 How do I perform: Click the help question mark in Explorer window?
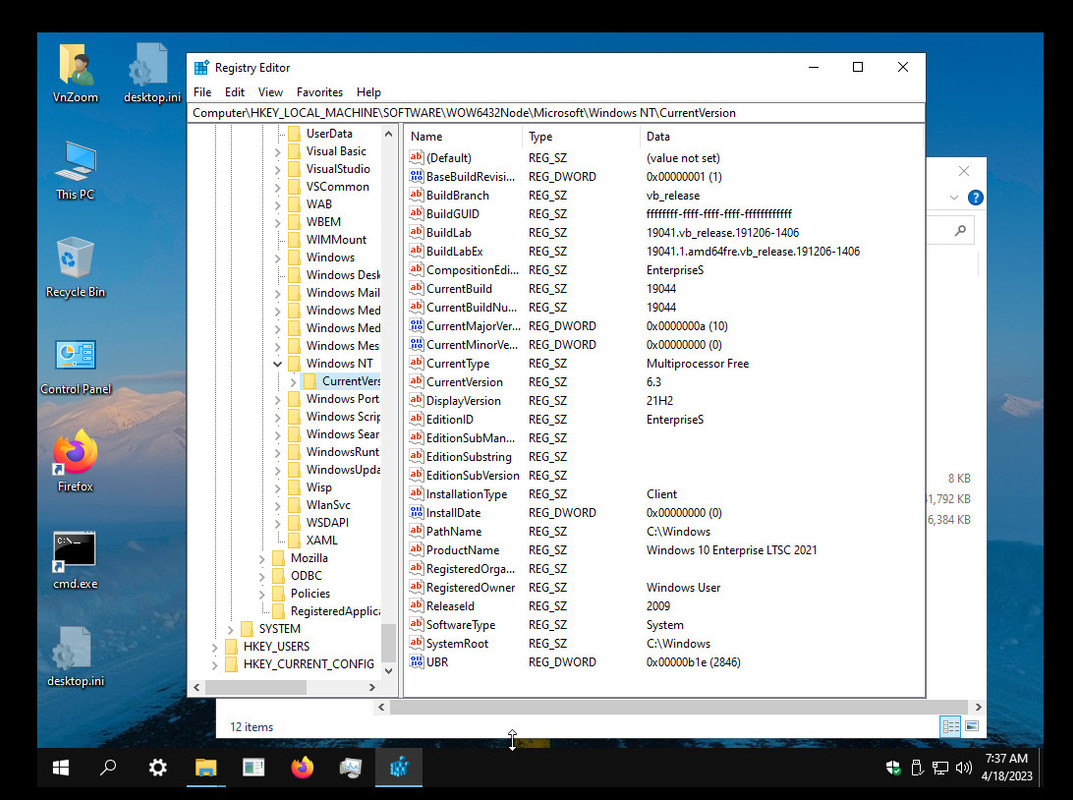pos(975,198)
